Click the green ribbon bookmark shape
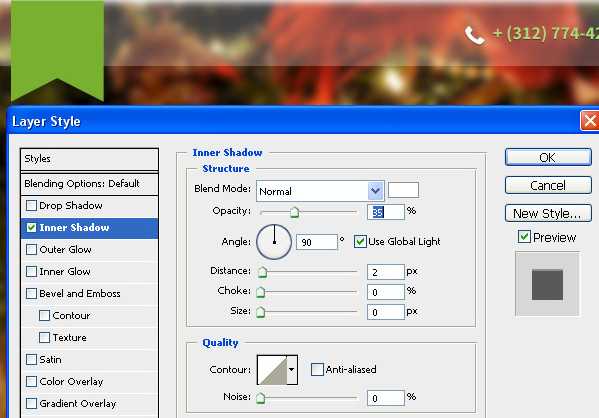Image resolution: width=599 pixels, height=418 pixels. tap(57, 50)
